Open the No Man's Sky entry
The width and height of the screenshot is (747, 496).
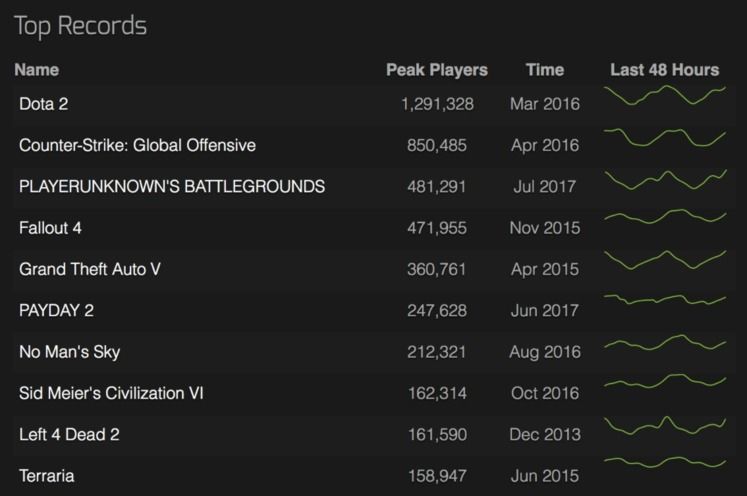tap(69, 352)
